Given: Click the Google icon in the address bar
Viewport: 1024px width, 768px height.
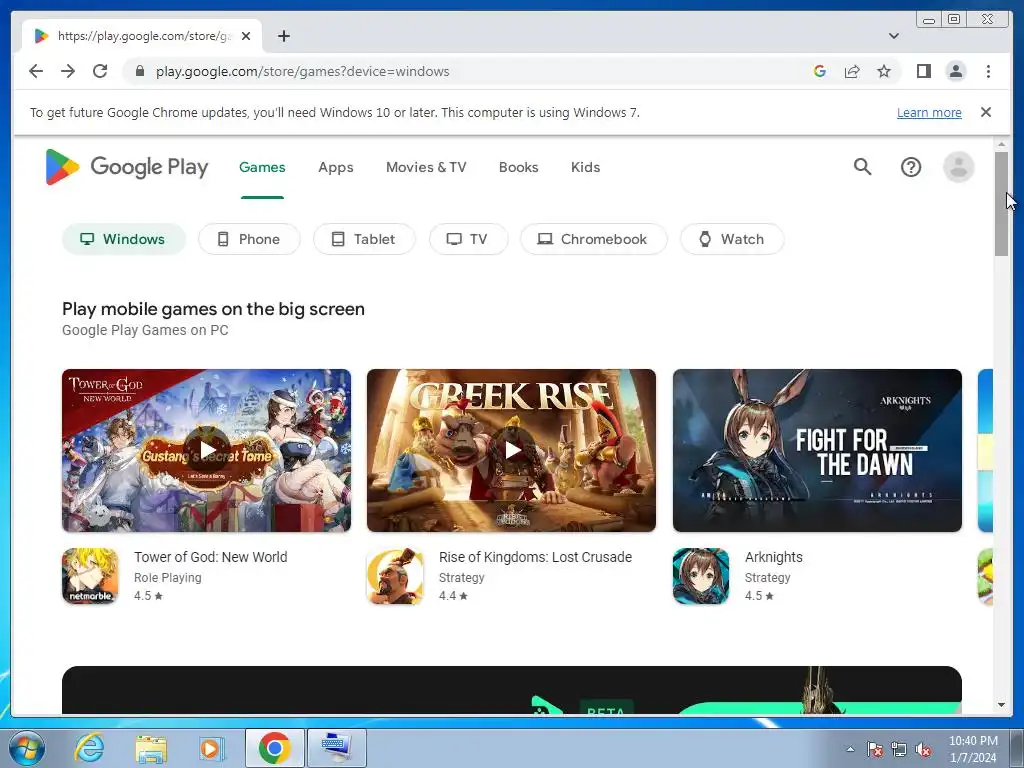Looking at the screenshot, I should click(x=820, y=71).
